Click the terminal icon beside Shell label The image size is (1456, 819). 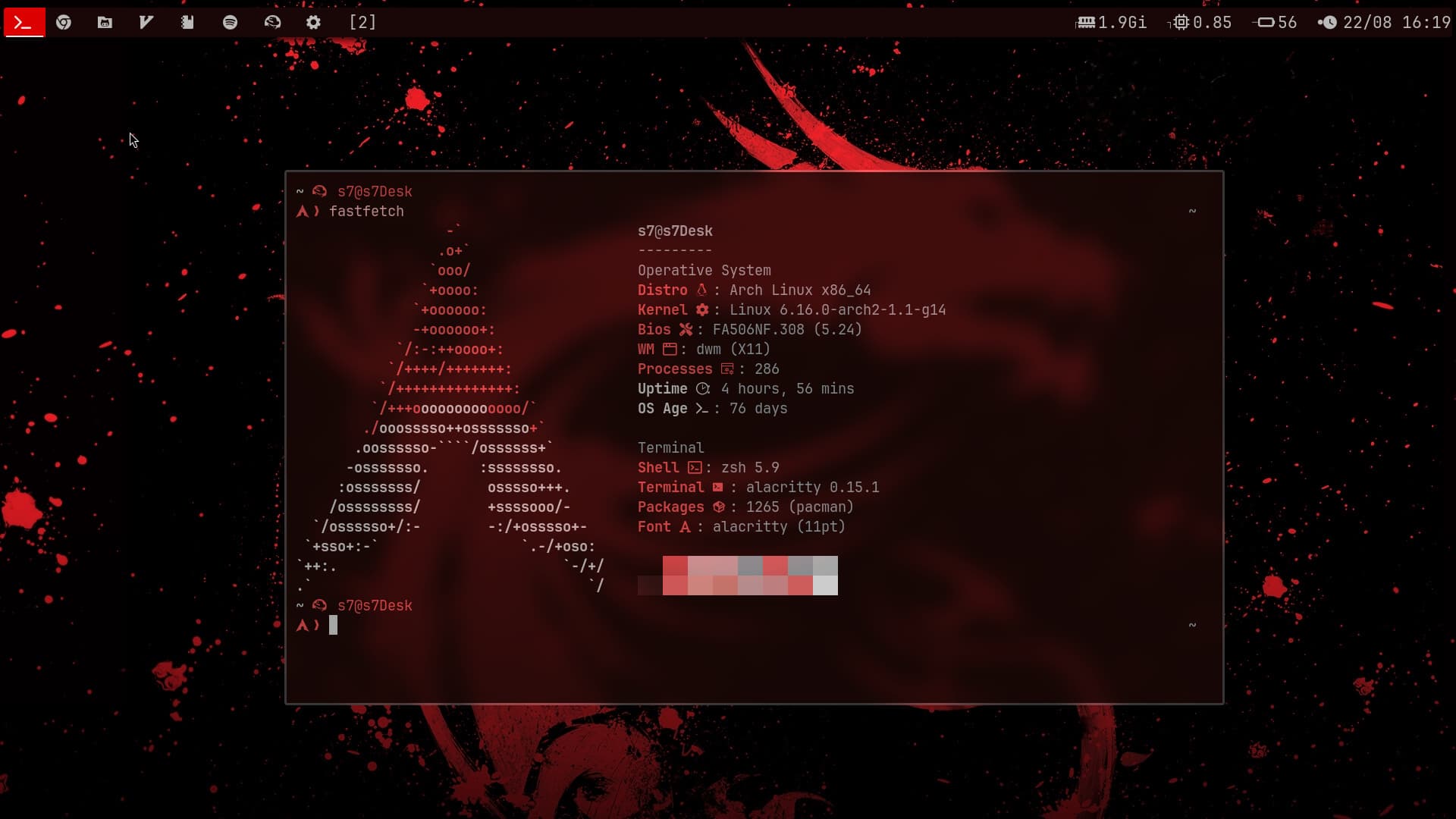(695, 467)
